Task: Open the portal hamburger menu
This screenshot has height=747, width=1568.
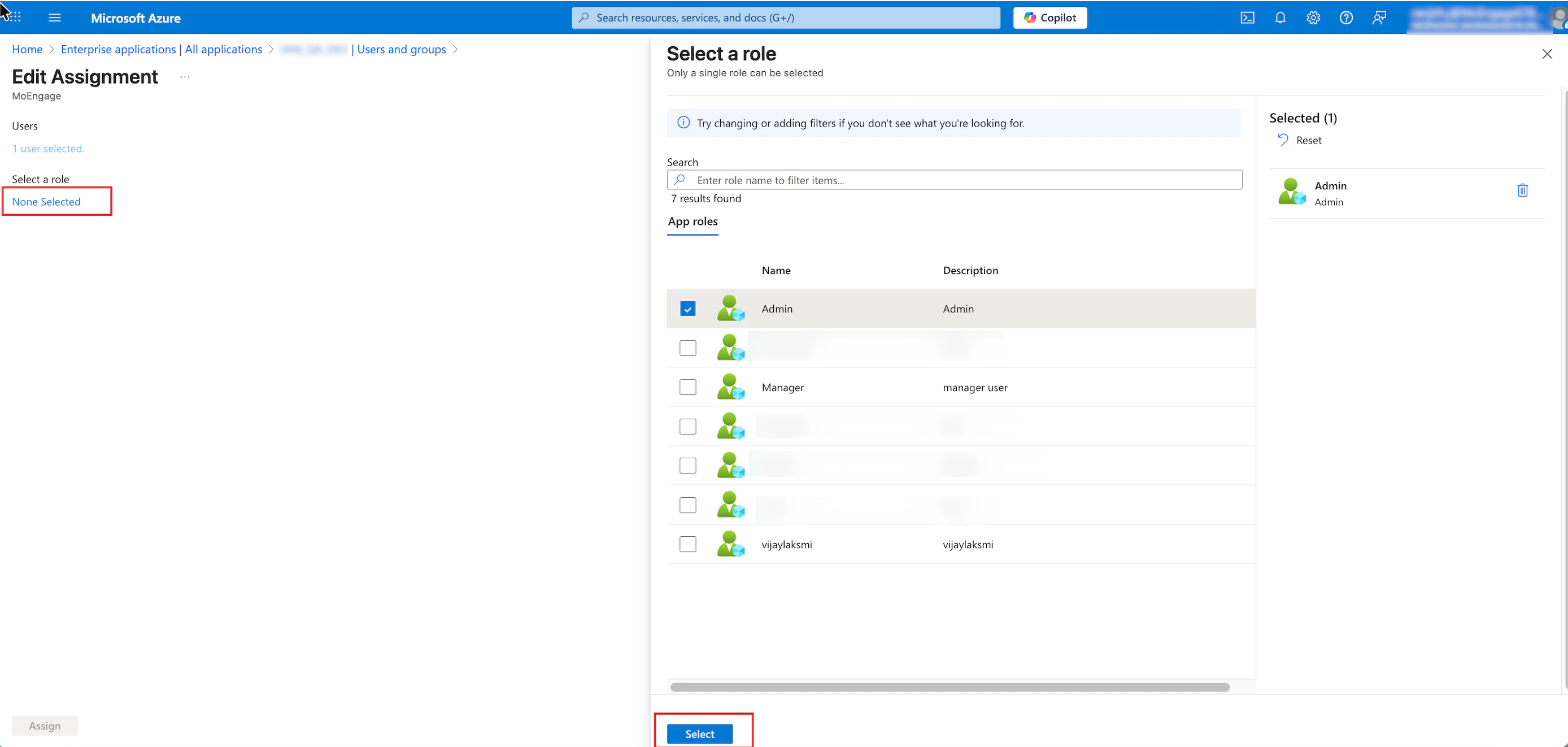Action: (x=55, y=18)
